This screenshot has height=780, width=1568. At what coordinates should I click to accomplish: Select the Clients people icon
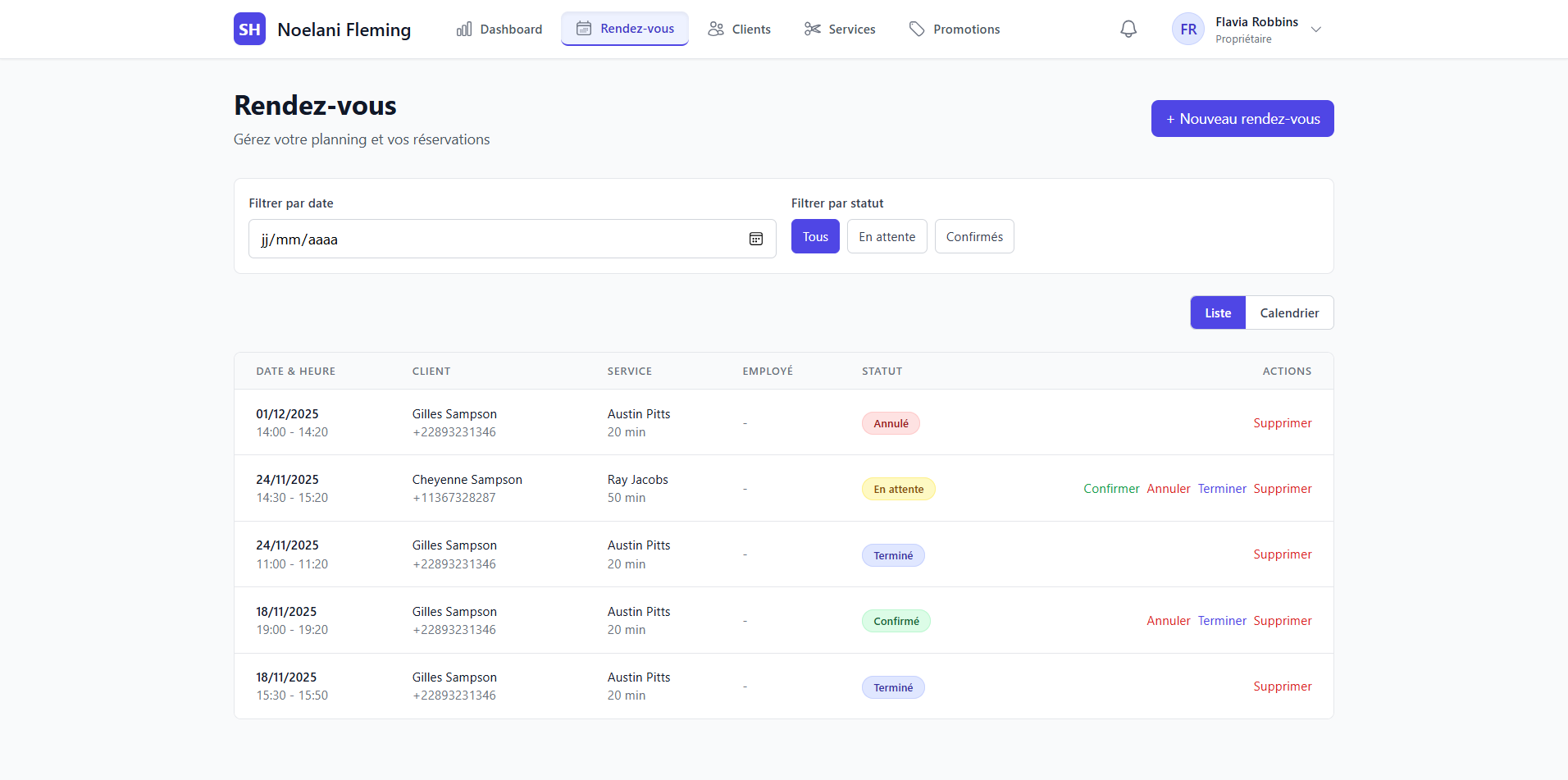tap(714, 29)
